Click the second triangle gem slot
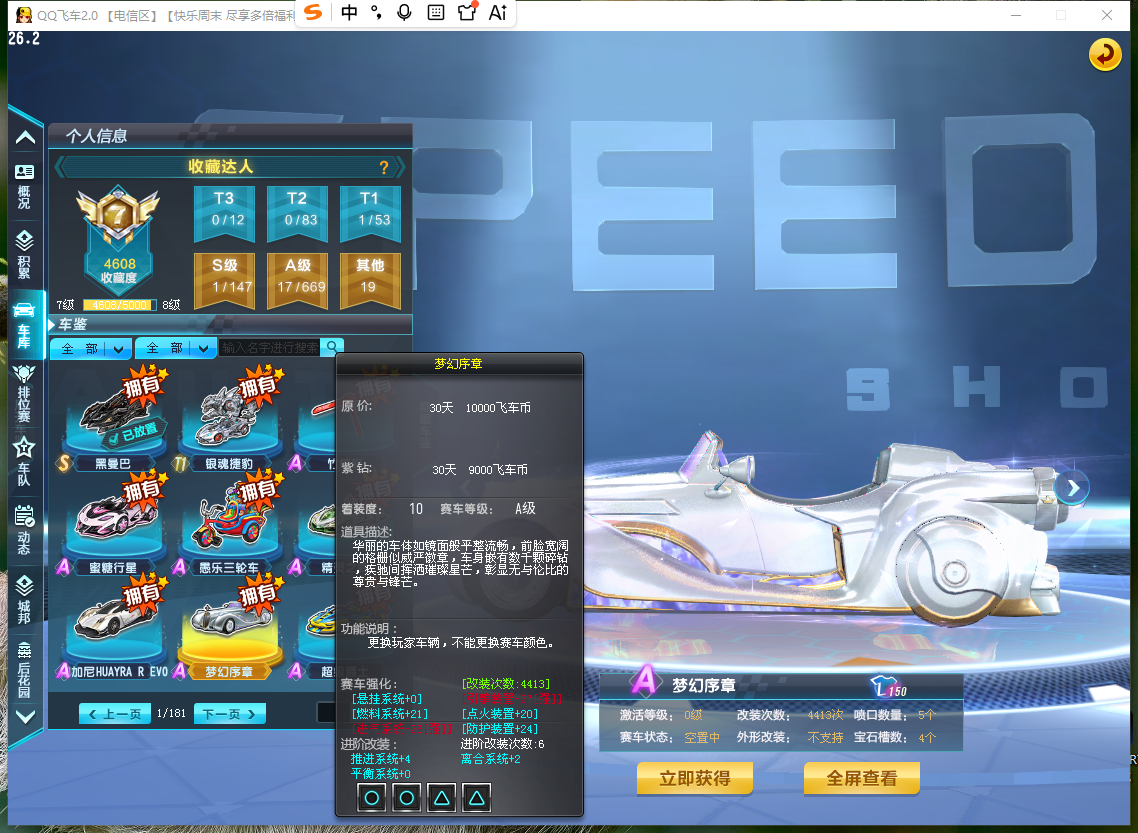Image resolution: width=1138 pixels, height=833 pixels. (476, 798)
